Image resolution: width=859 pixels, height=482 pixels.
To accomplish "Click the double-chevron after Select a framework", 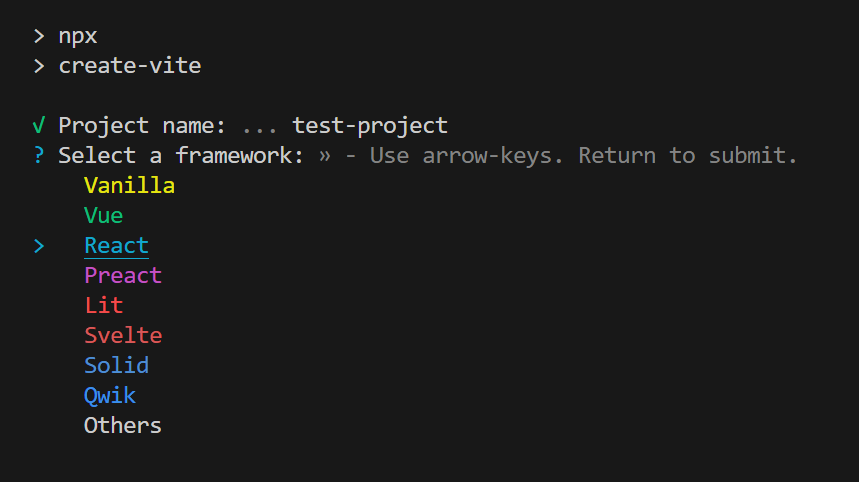I will pos(324,156).
